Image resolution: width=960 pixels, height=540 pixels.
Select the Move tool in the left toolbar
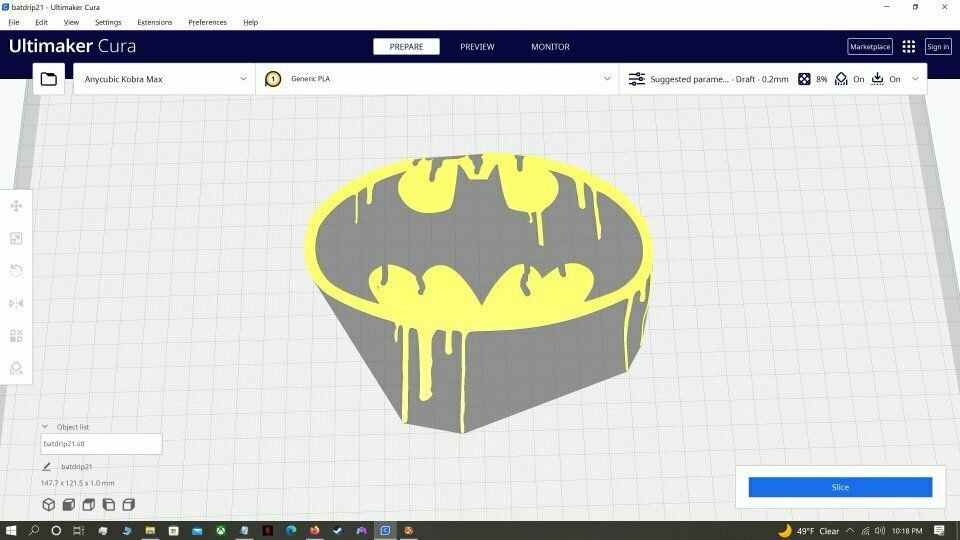(17, 206)
